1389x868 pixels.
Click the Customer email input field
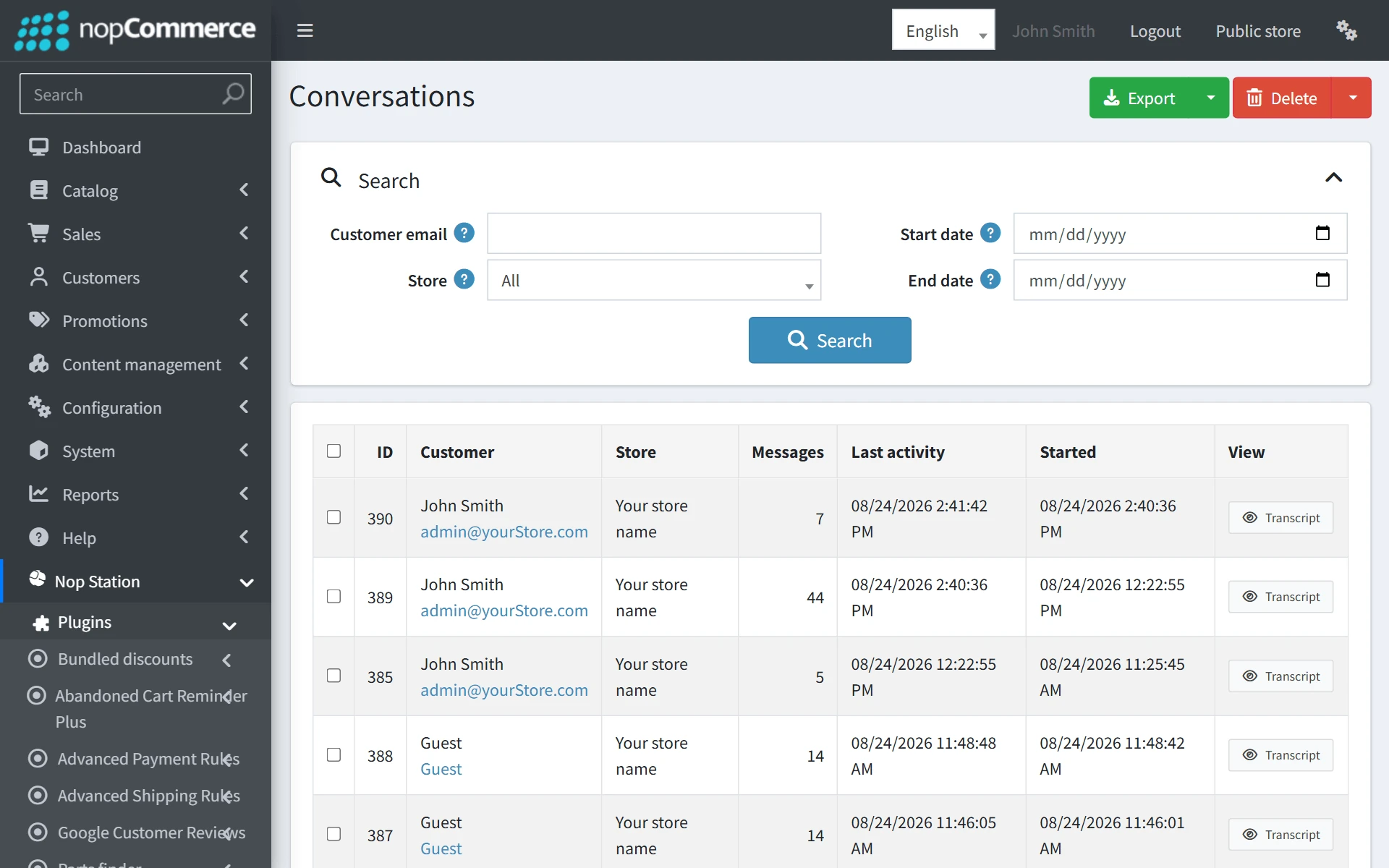click(654, 233)
